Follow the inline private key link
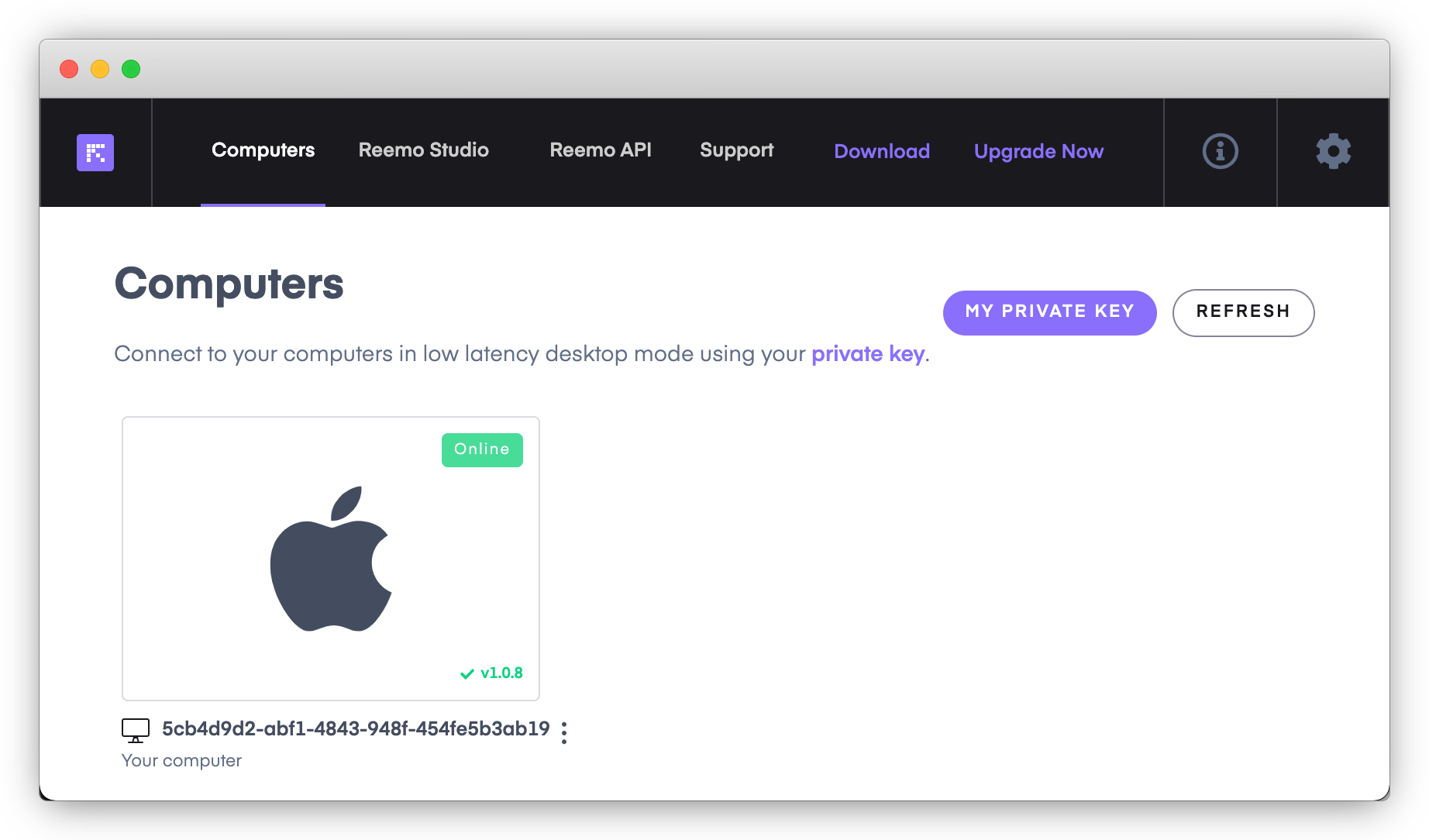The height and width of the screenshot is (840, 1429). (867, 354)
